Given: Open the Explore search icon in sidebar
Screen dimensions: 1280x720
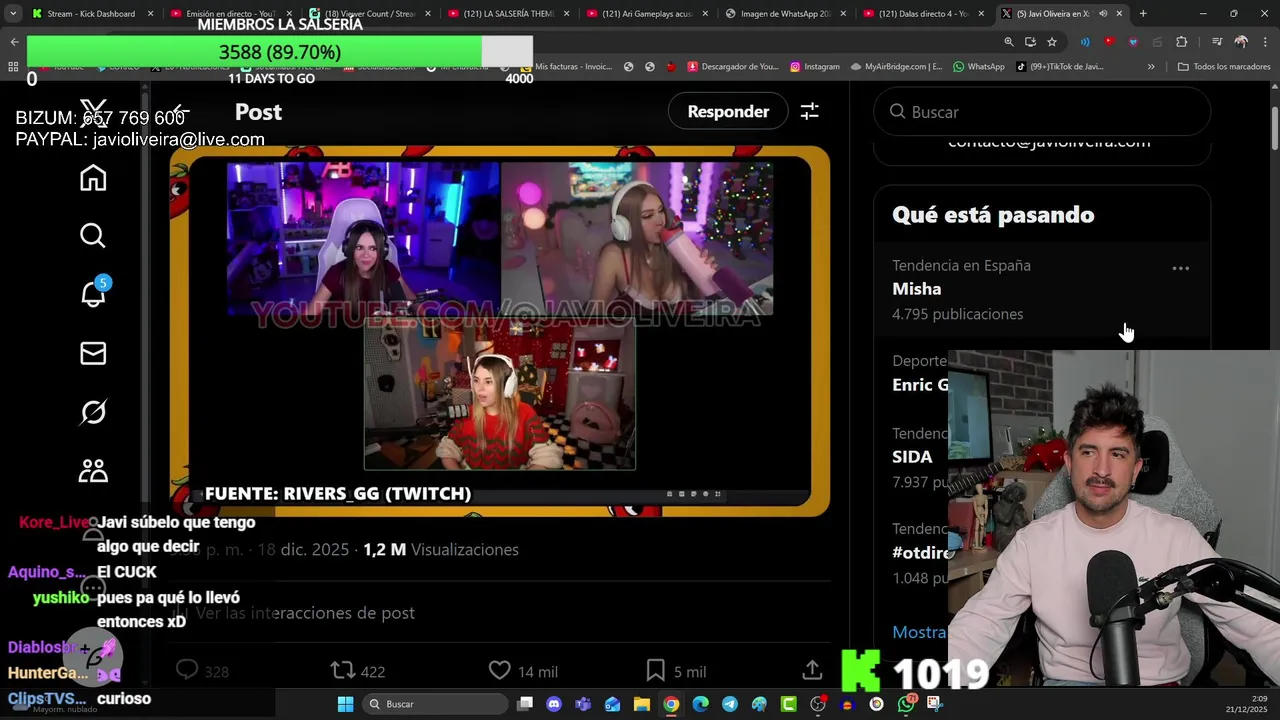Looking at the screenshot, I should 93,236.
